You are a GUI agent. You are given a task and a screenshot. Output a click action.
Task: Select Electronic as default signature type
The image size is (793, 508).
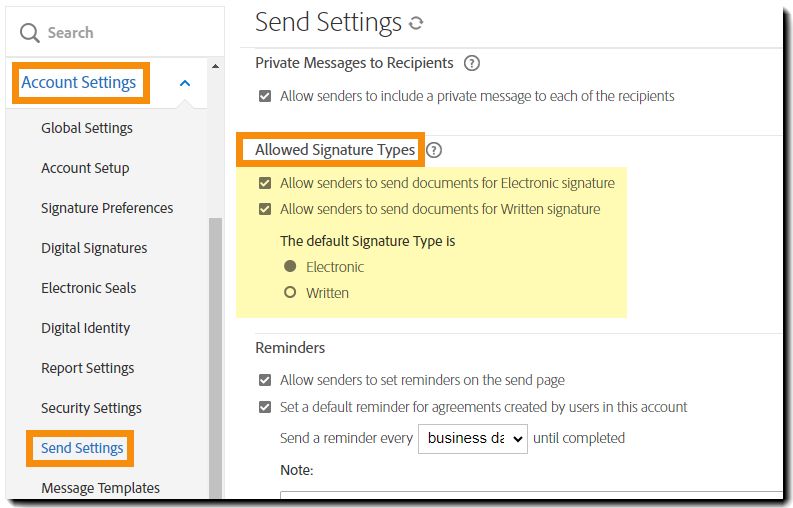(x=290, y=267)
